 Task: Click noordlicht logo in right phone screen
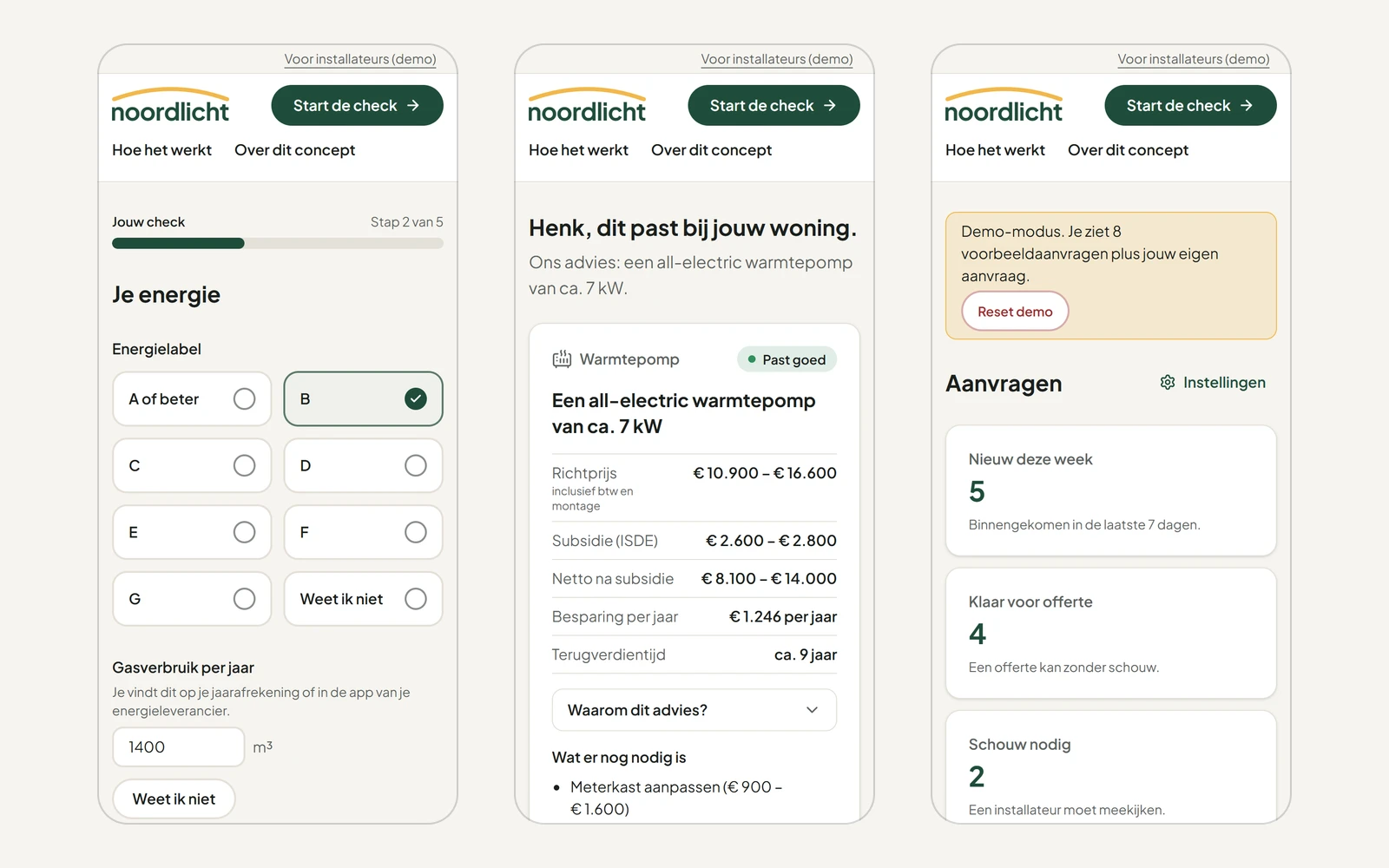1004,106
